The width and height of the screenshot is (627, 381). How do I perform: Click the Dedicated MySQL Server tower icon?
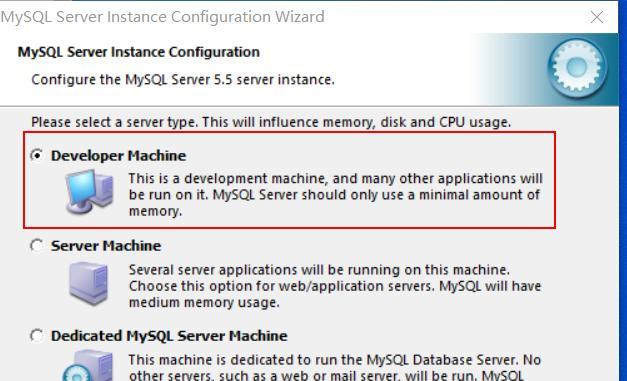(x=88, y=365)
